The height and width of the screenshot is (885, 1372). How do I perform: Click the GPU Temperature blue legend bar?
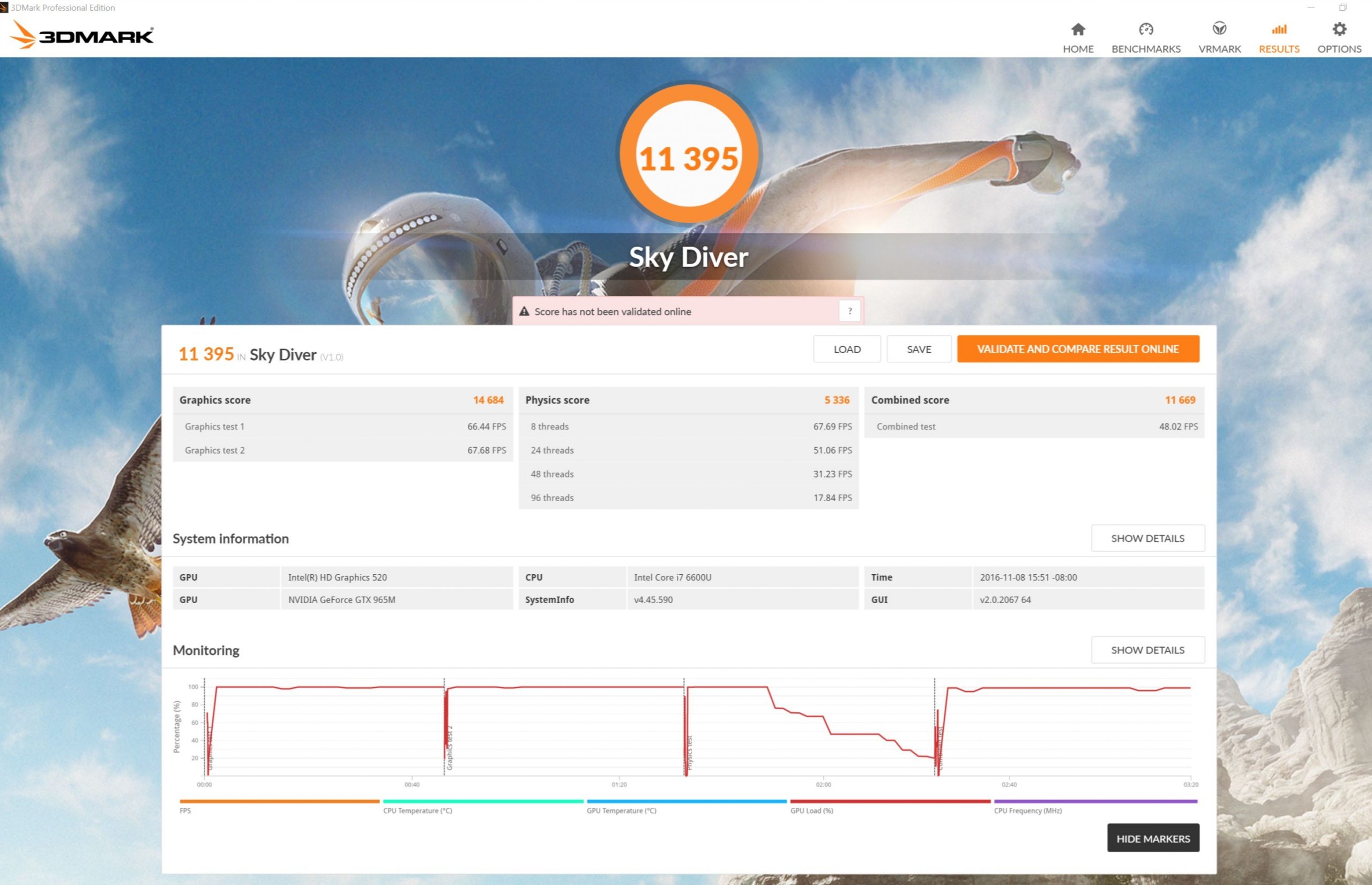(x=686, y=801)
